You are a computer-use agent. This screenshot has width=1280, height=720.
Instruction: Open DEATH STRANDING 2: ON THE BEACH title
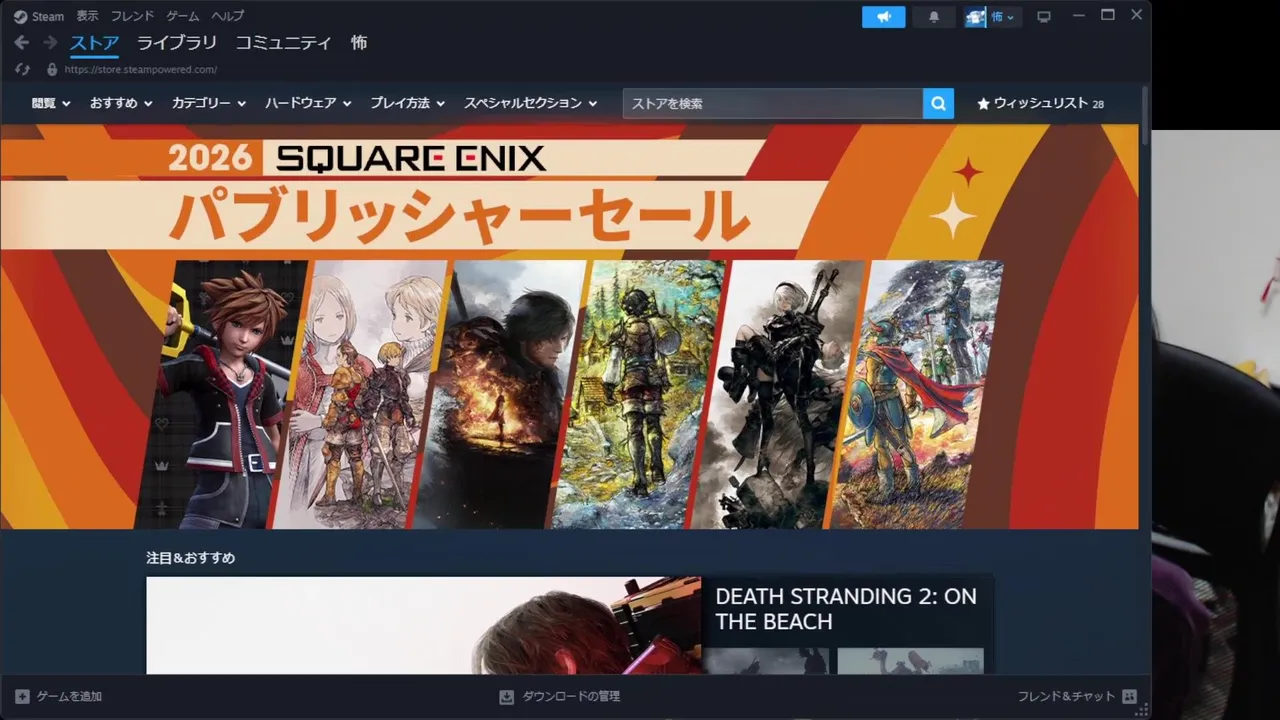coord(846,609)
